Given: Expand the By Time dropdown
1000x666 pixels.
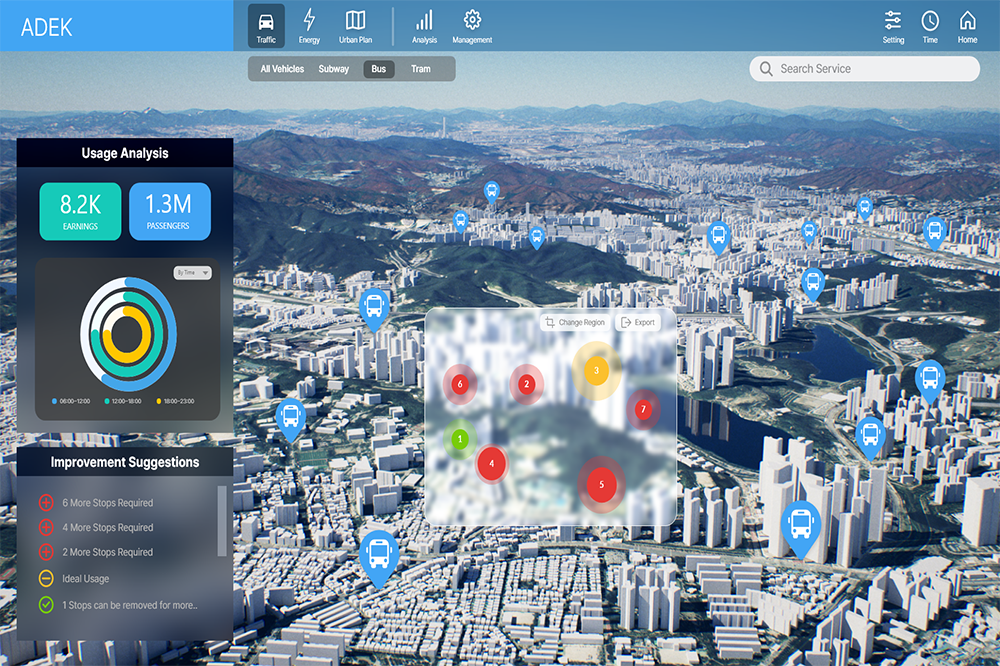Looking at the screenshot, I should click(x=191, y=272).
